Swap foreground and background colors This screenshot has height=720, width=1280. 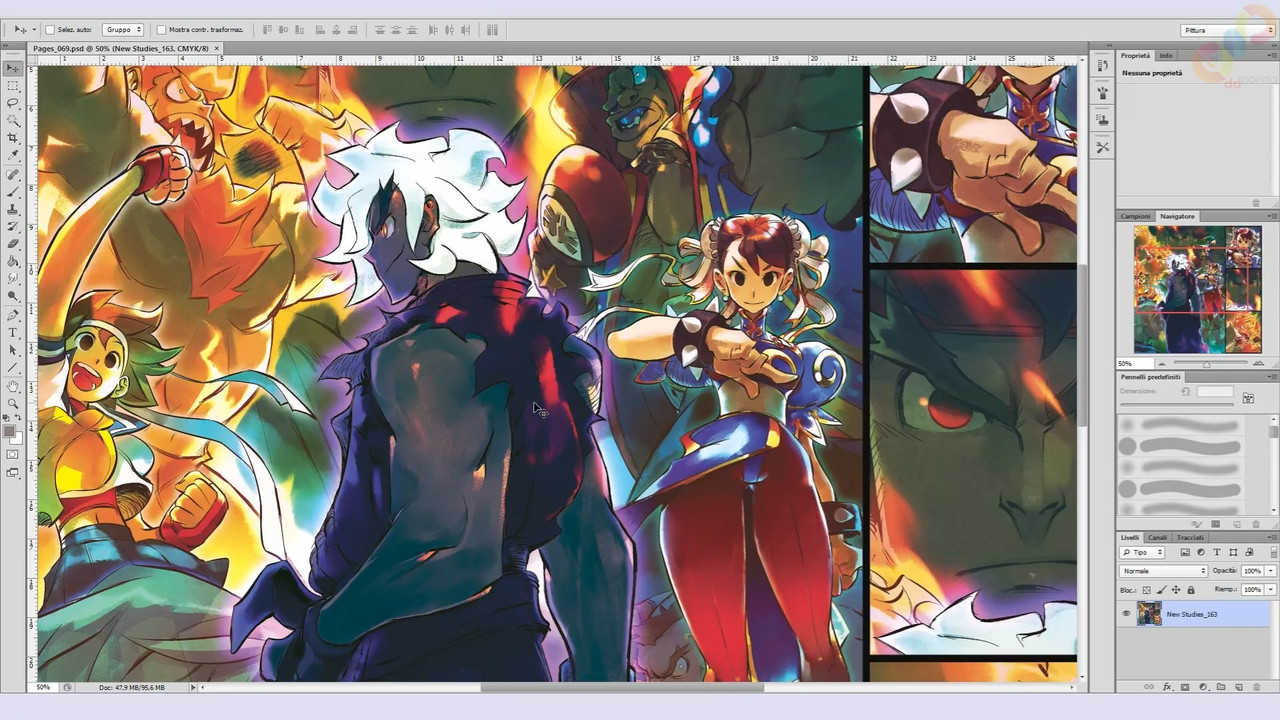[x=18, y=418]
